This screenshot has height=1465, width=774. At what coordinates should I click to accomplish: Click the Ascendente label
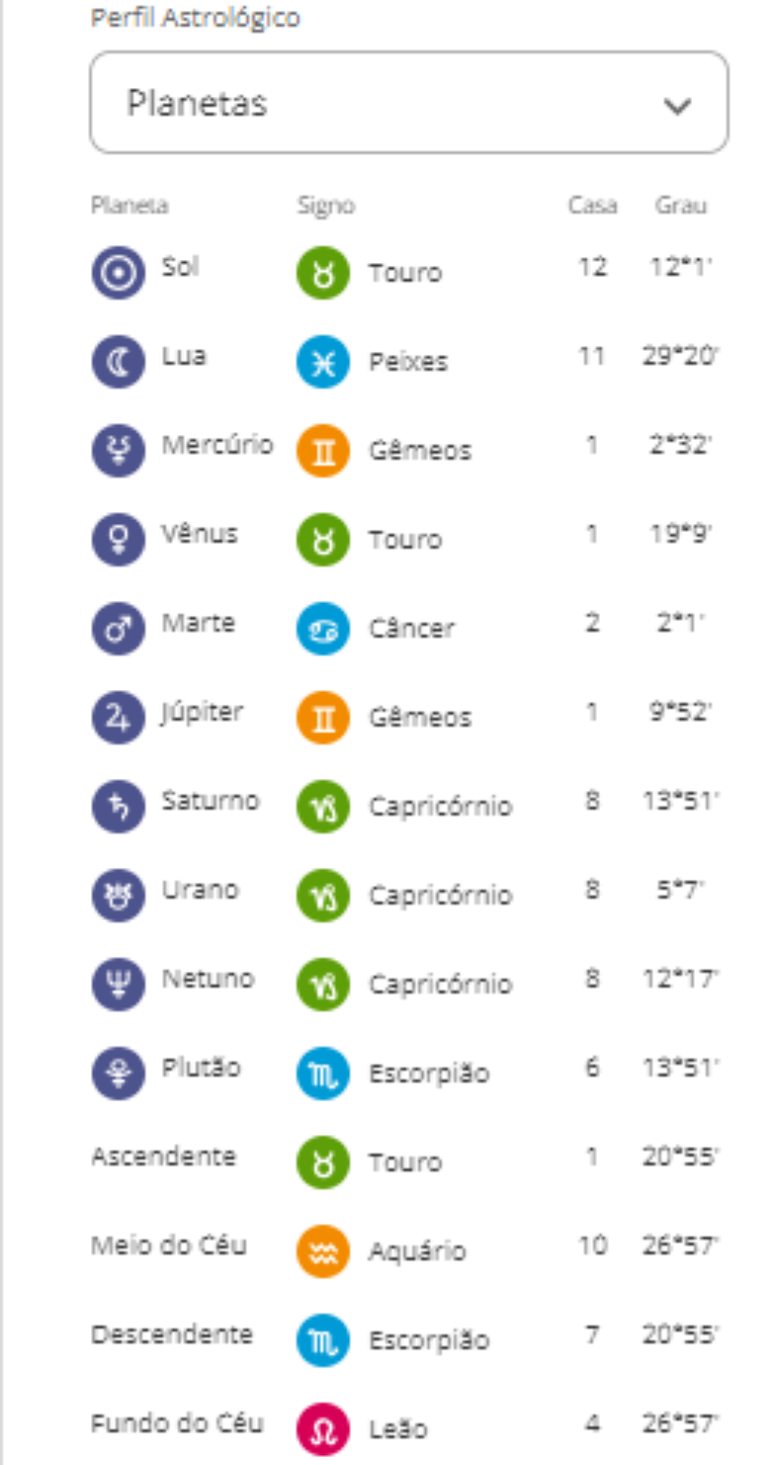click(x=164, y=1157)
